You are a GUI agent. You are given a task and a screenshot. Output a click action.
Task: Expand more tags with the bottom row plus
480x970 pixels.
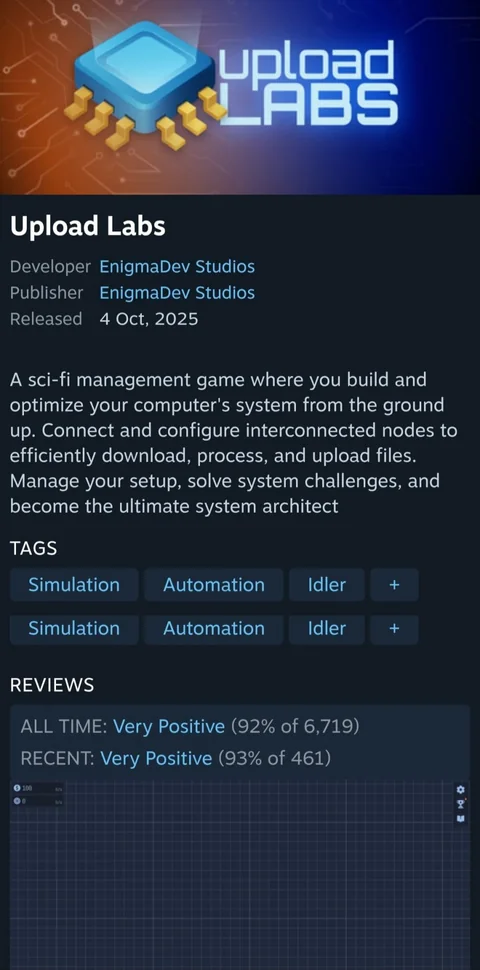[394, 629]
